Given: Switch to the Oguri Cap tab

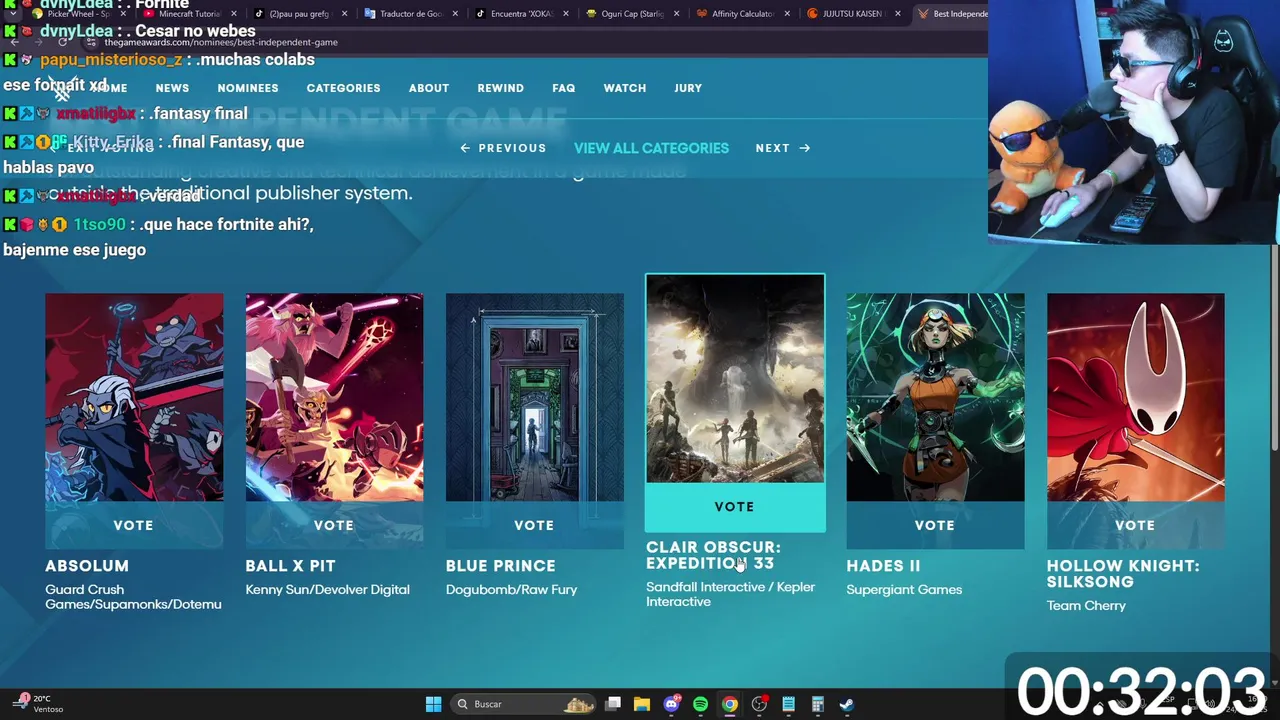Looking at the screenshot, I should click(x=631, y=14).
